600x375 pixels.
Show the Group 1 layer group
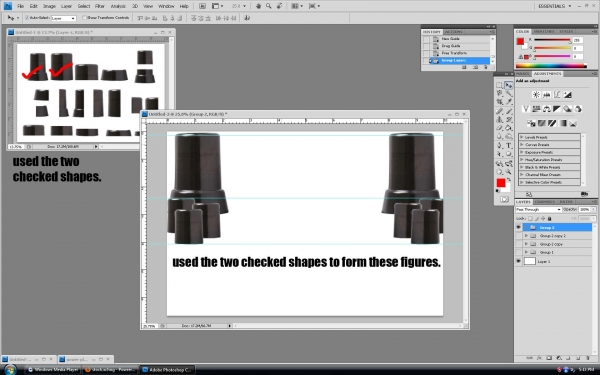pos(518,252)
